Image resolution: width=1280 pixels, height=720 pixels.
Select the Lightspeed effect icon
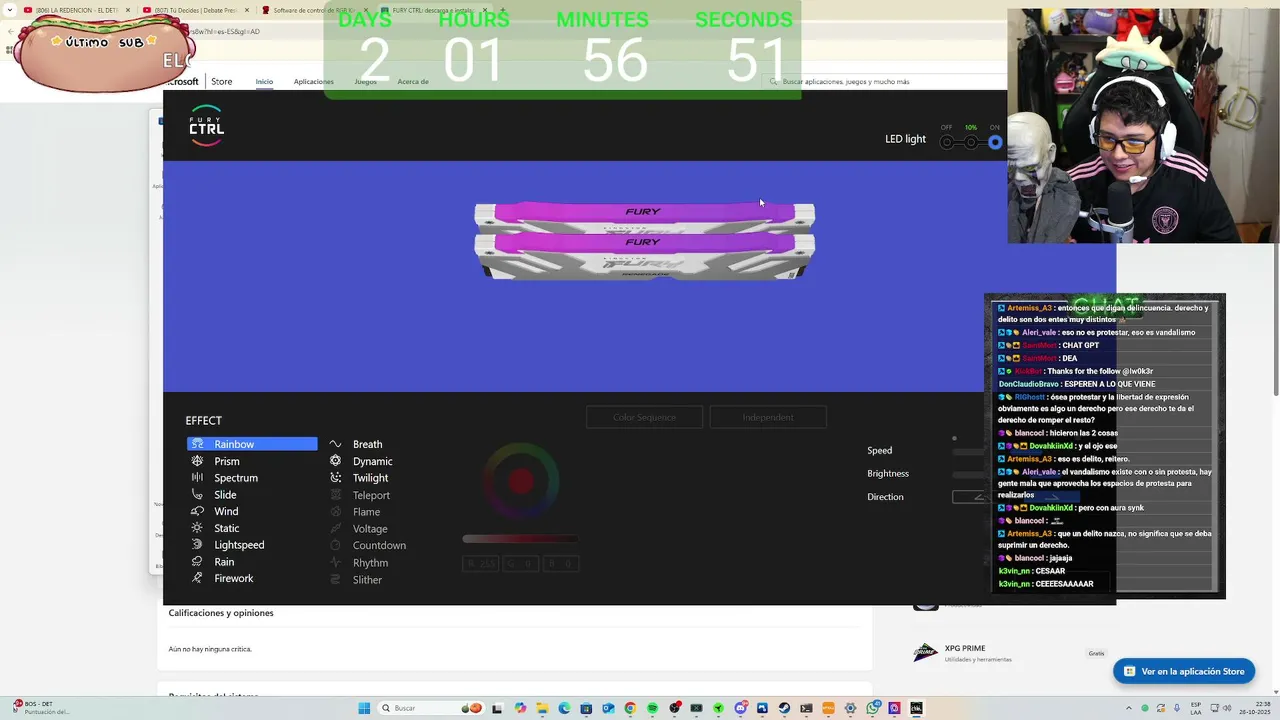tap(197, 545)
